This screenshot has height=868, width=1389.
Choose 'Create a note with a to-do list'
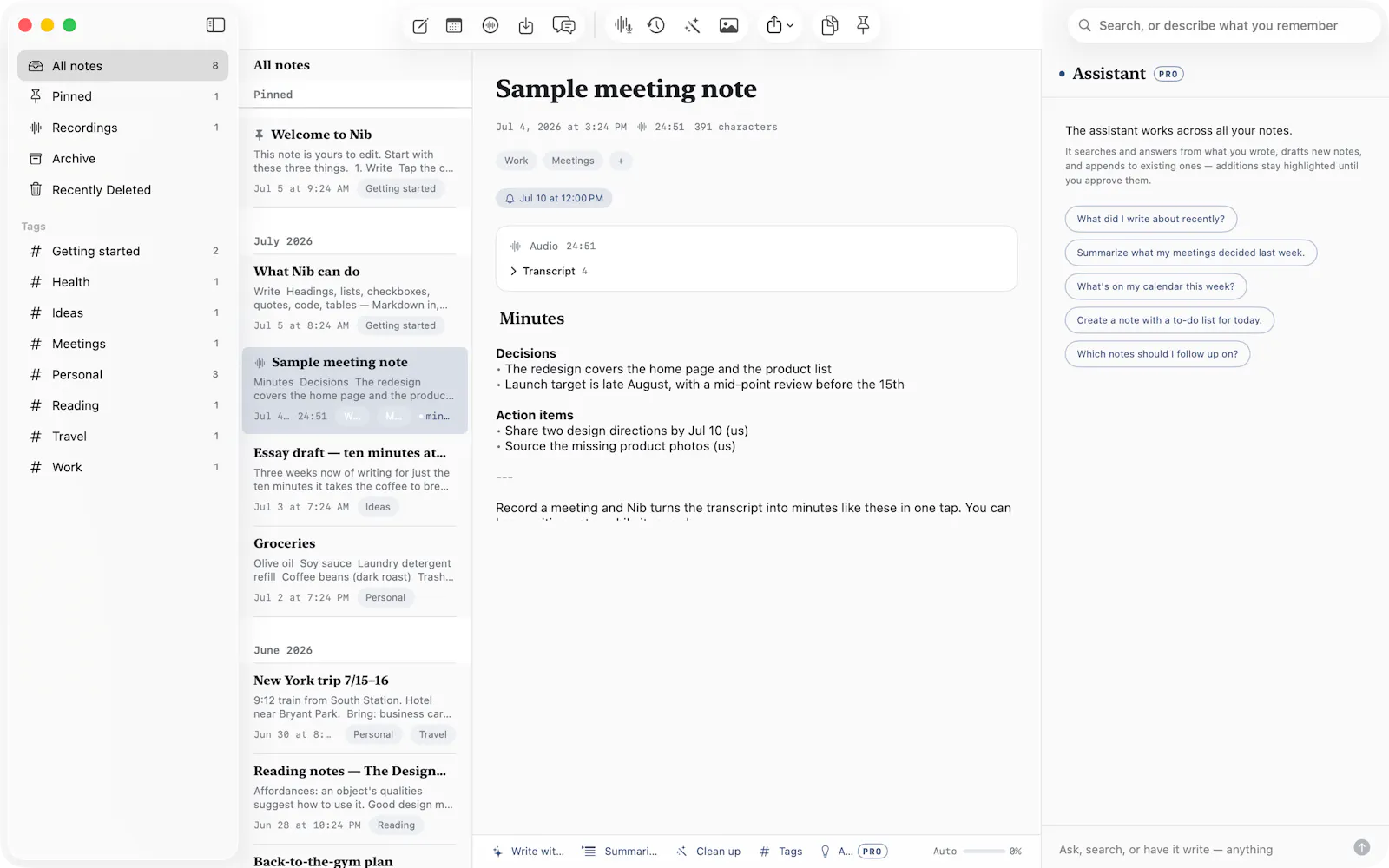coord(1169,320)
